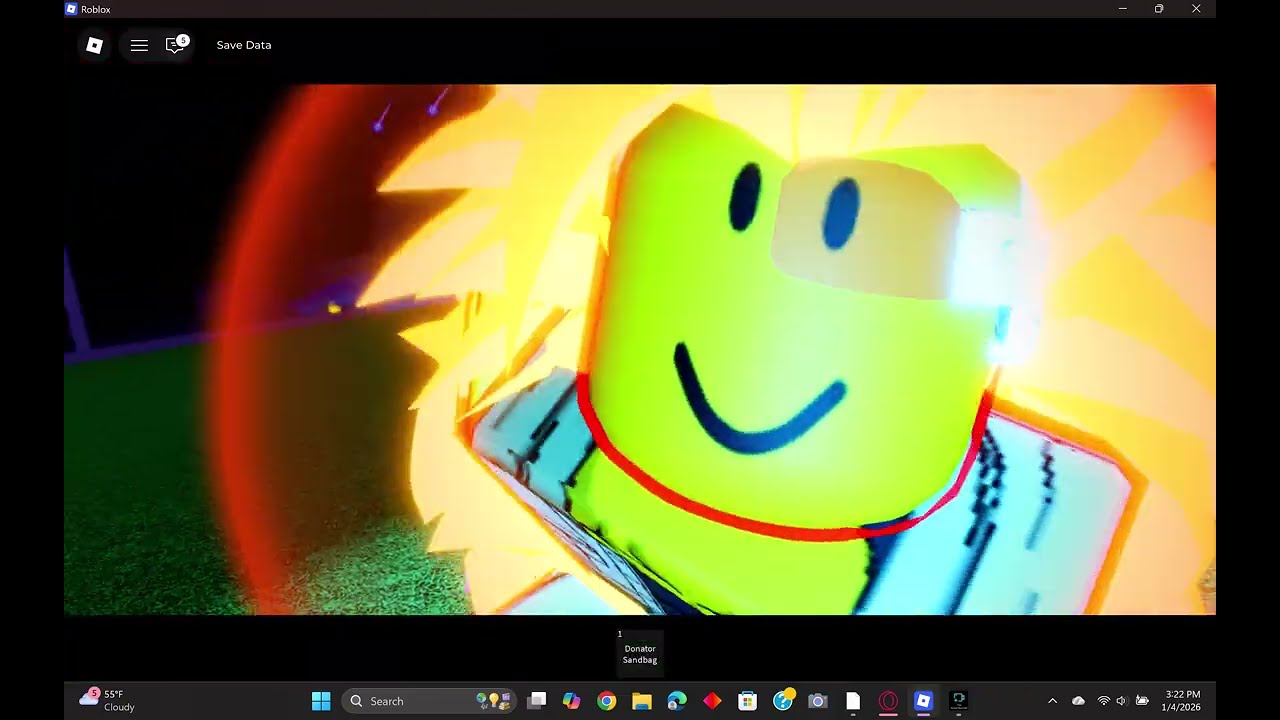Open the OneDrive cloud tray icon

tap(1078, 701)
